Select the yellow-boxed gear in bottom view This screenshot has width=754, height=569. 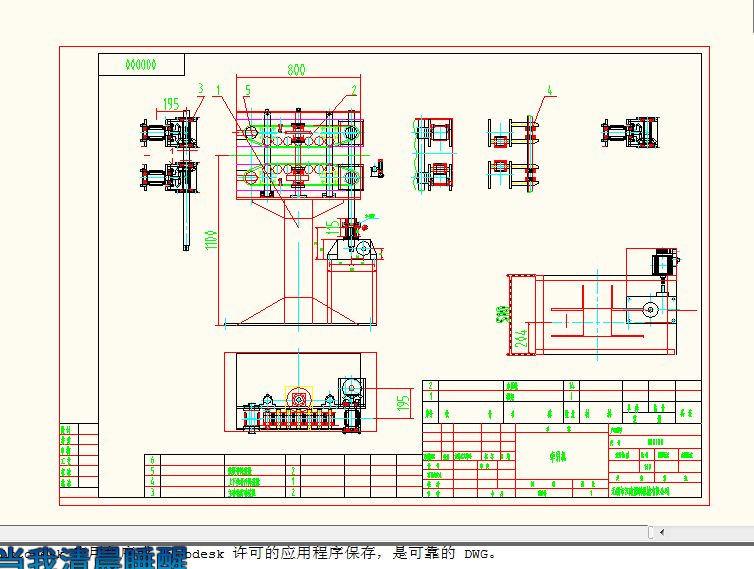pyautogui.click(x=299, y=397)
